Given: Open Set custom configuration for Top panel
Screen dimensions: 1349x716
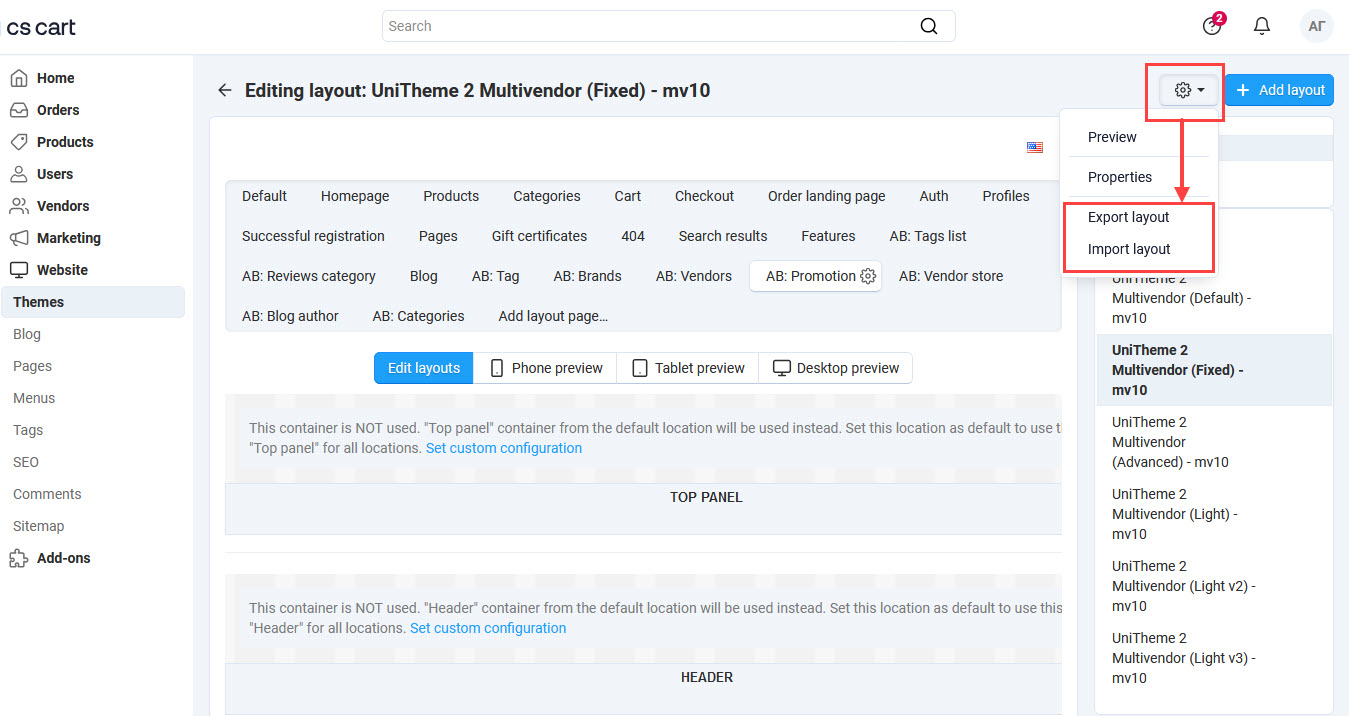Looking at the screenshot, I should [503, 447].
